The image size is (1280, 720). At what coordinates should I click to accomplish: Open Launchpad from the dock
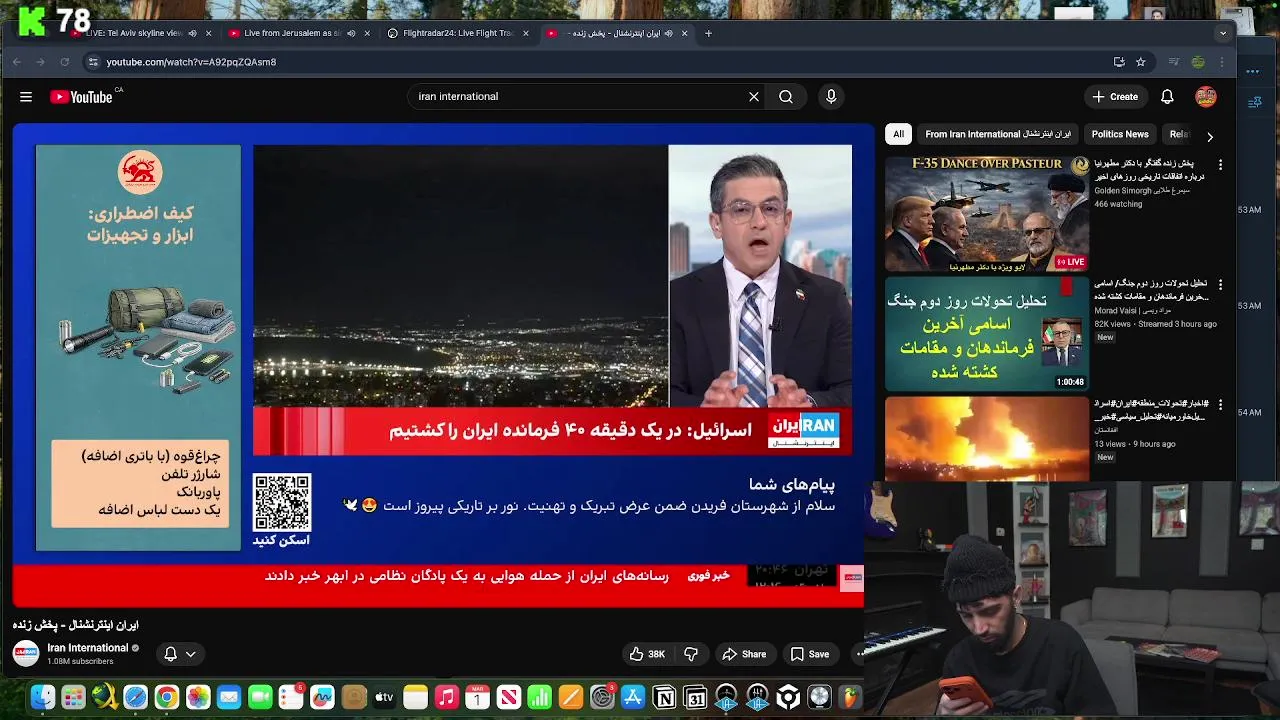click(x=73, y=697)
